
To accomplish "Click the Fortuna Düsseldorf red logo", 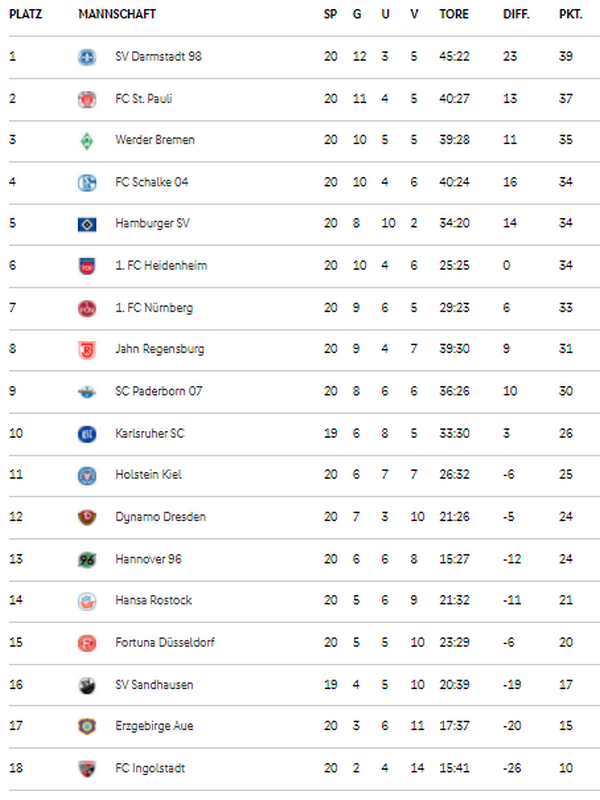I will 87,643.
